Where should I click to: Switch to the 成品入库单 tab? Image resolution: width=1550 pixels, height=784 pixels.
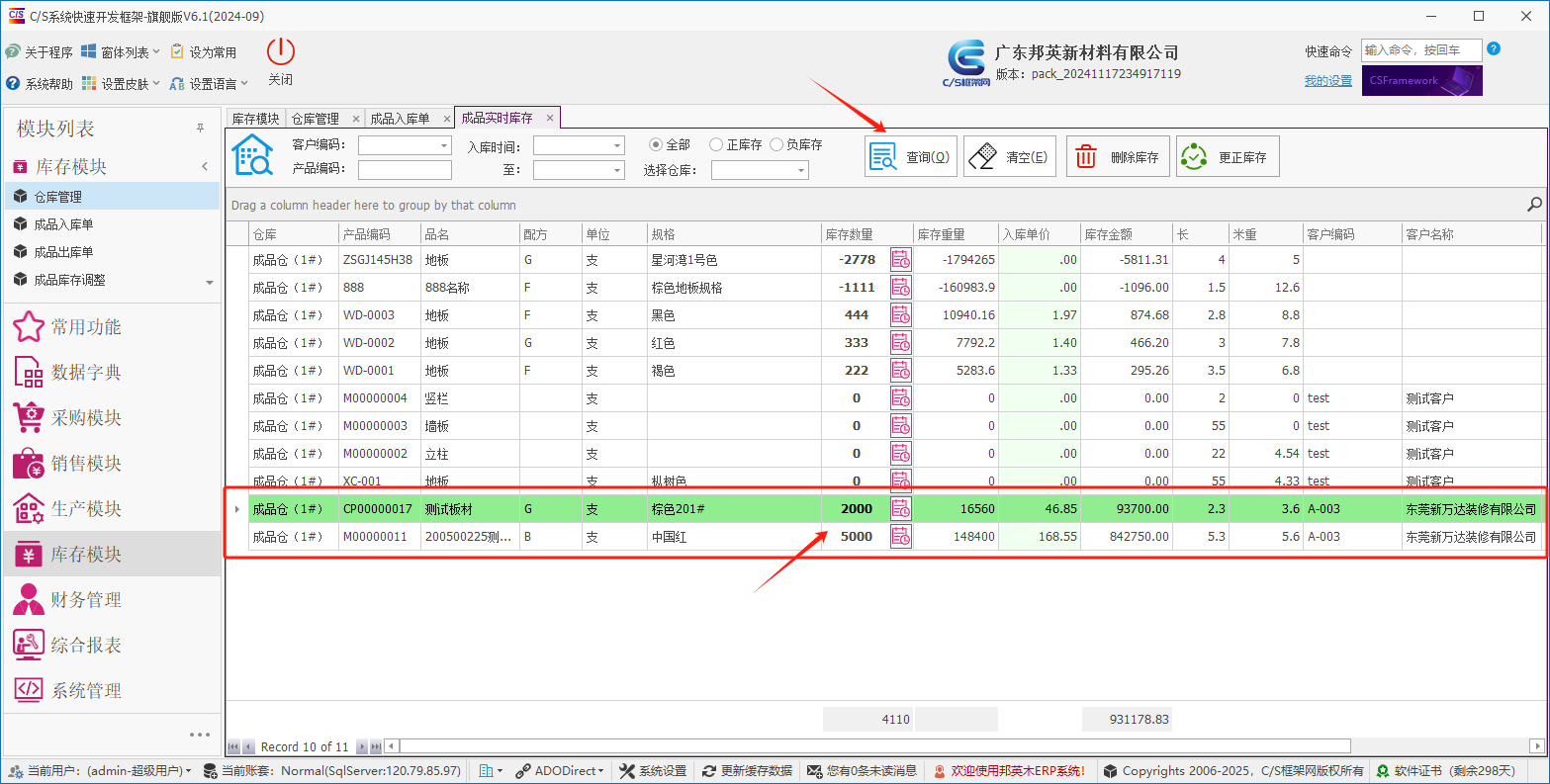pos(400,119)
